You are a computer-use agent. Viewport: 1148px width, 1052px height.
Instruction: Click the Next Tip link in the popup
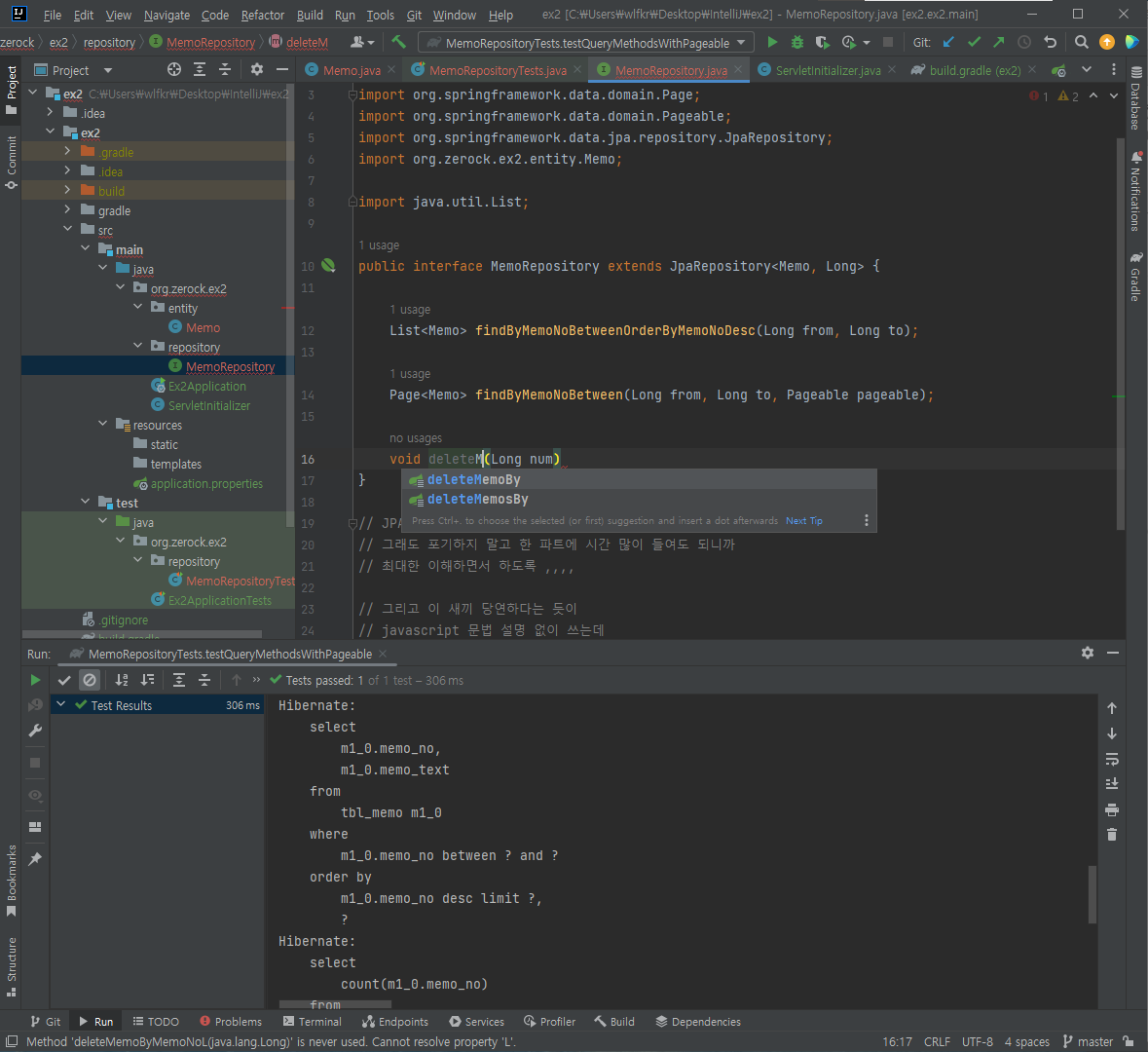[x=804, y=521]
